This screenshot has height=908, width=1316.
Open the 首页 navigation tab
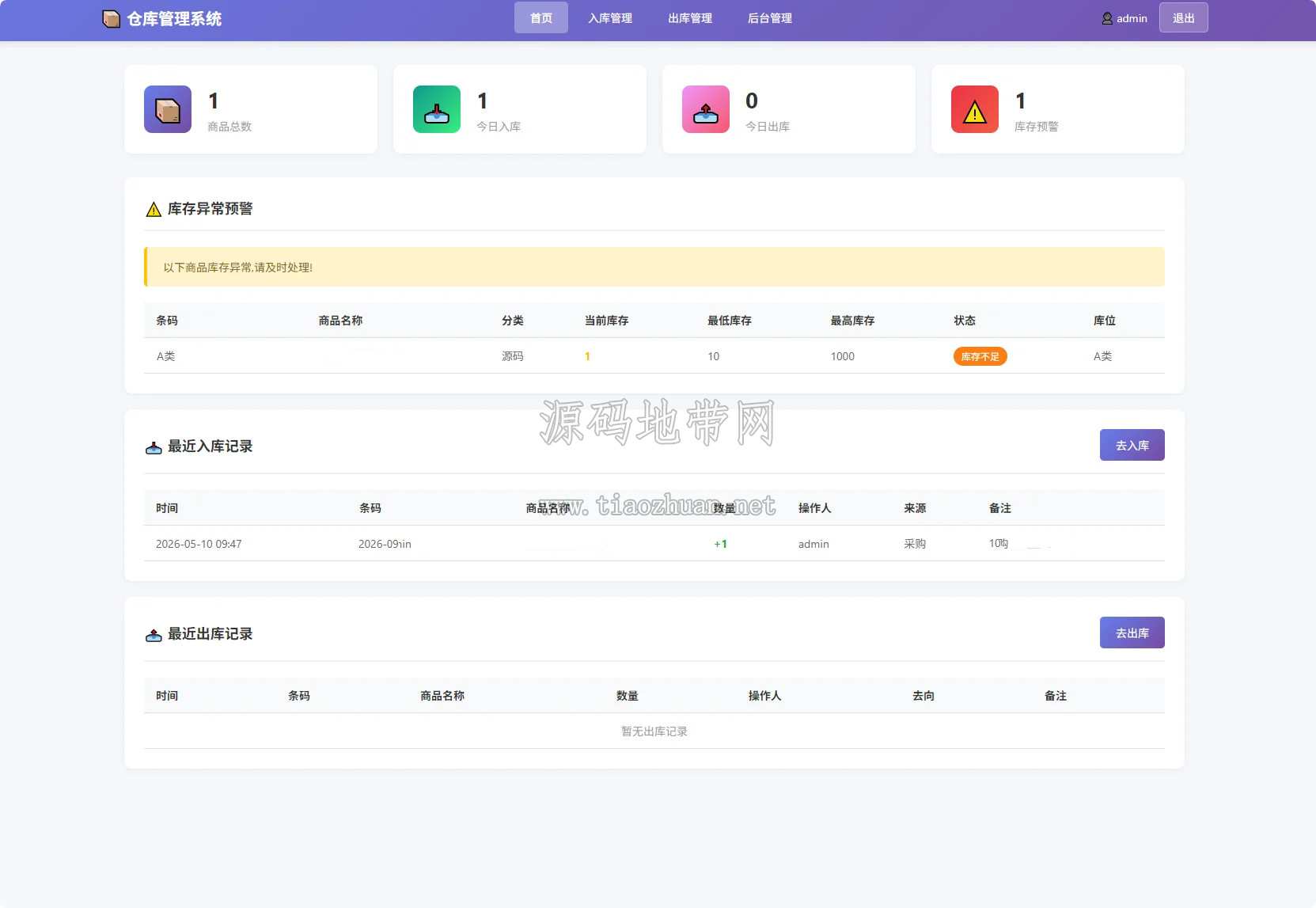click(541, 17)
